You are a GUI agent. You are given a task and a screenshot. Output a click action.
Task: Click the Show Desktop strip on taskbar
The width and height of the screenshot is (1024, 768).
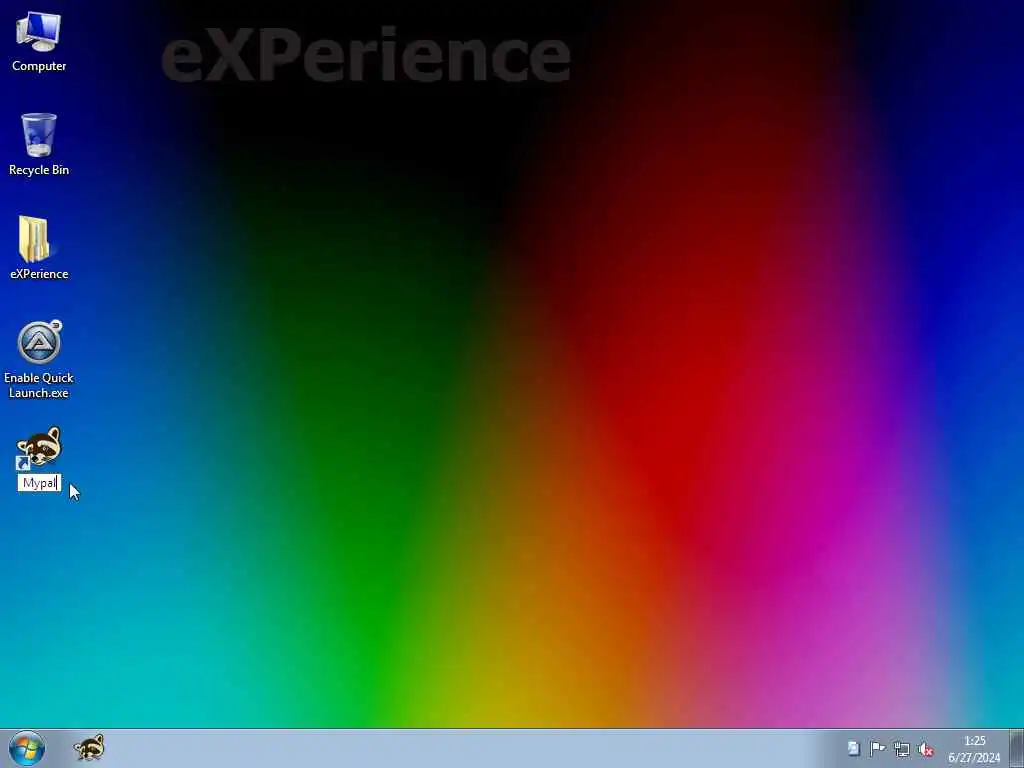point(1016,748)
